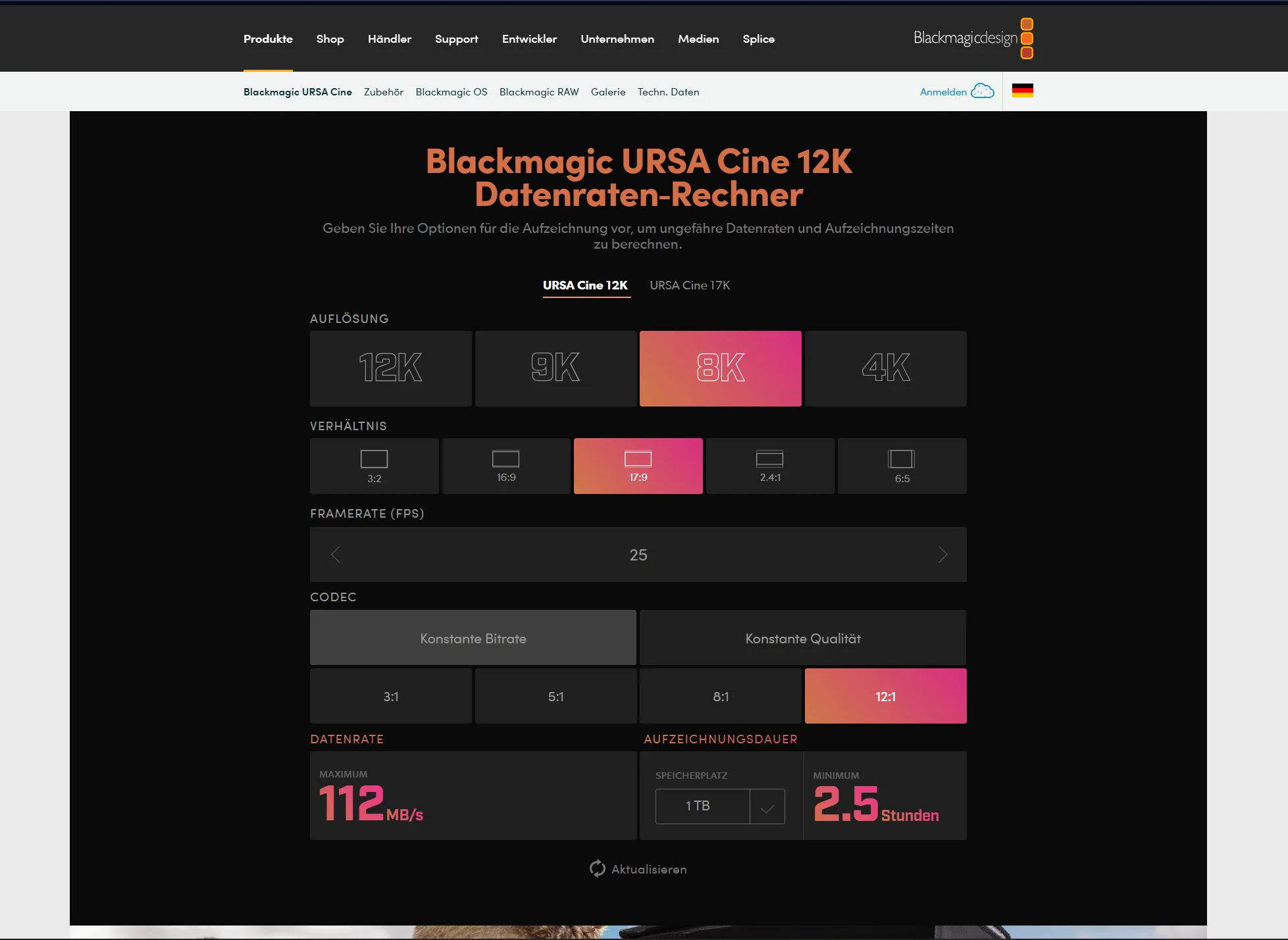Choose the 9K resolution tile
This screenshot has height=940, width=1288.
tap(555, 368)
